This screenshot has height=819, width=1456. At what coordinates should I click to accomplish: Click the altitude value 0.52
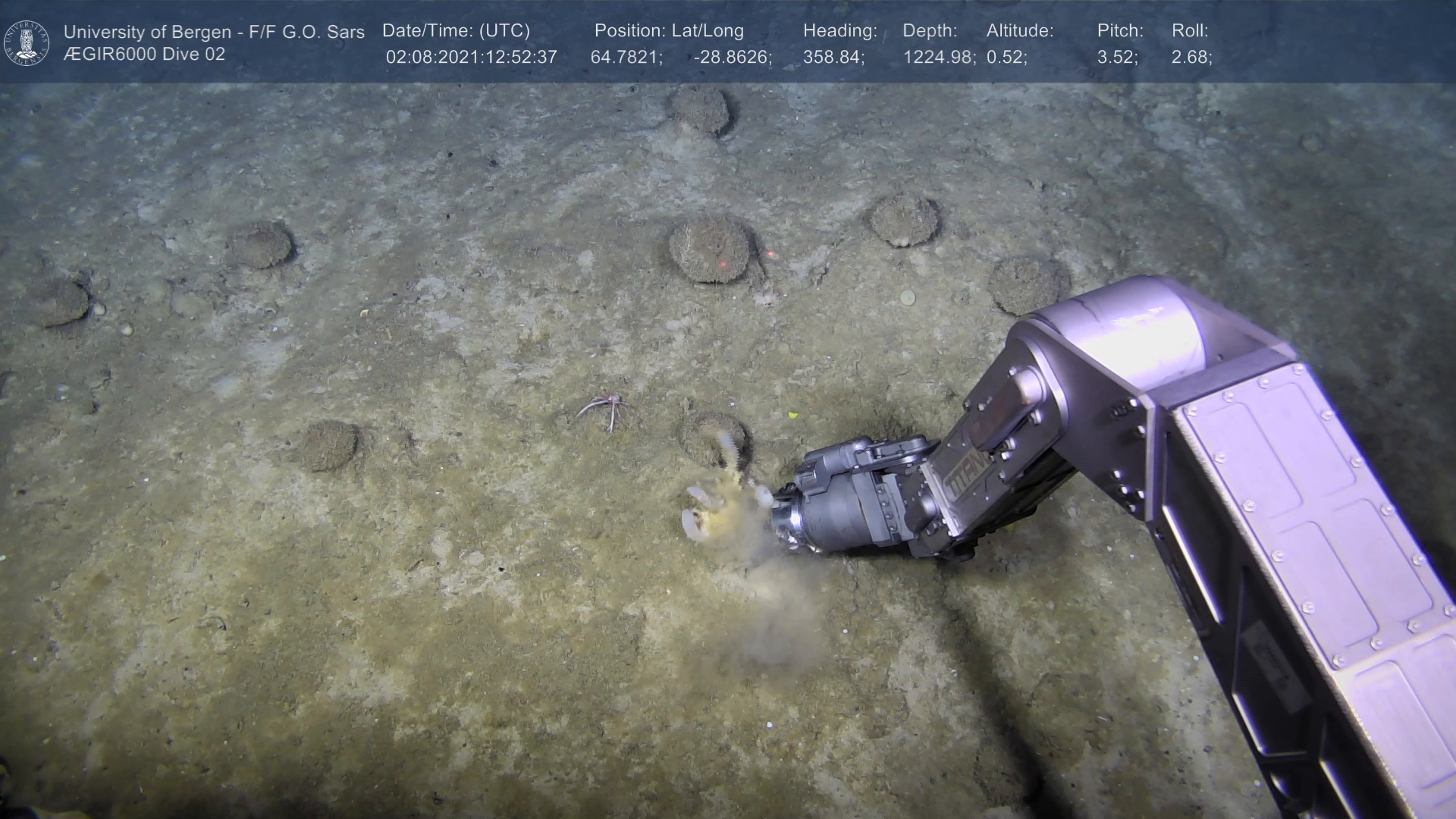(1006, 58)
